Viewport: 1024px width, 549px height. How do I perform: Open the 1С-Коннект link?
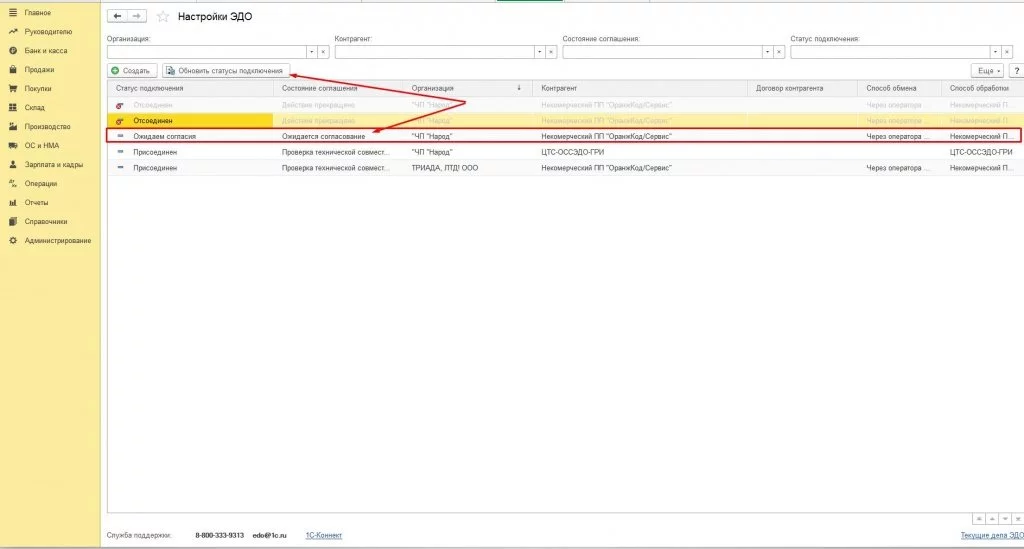[322, 535]
